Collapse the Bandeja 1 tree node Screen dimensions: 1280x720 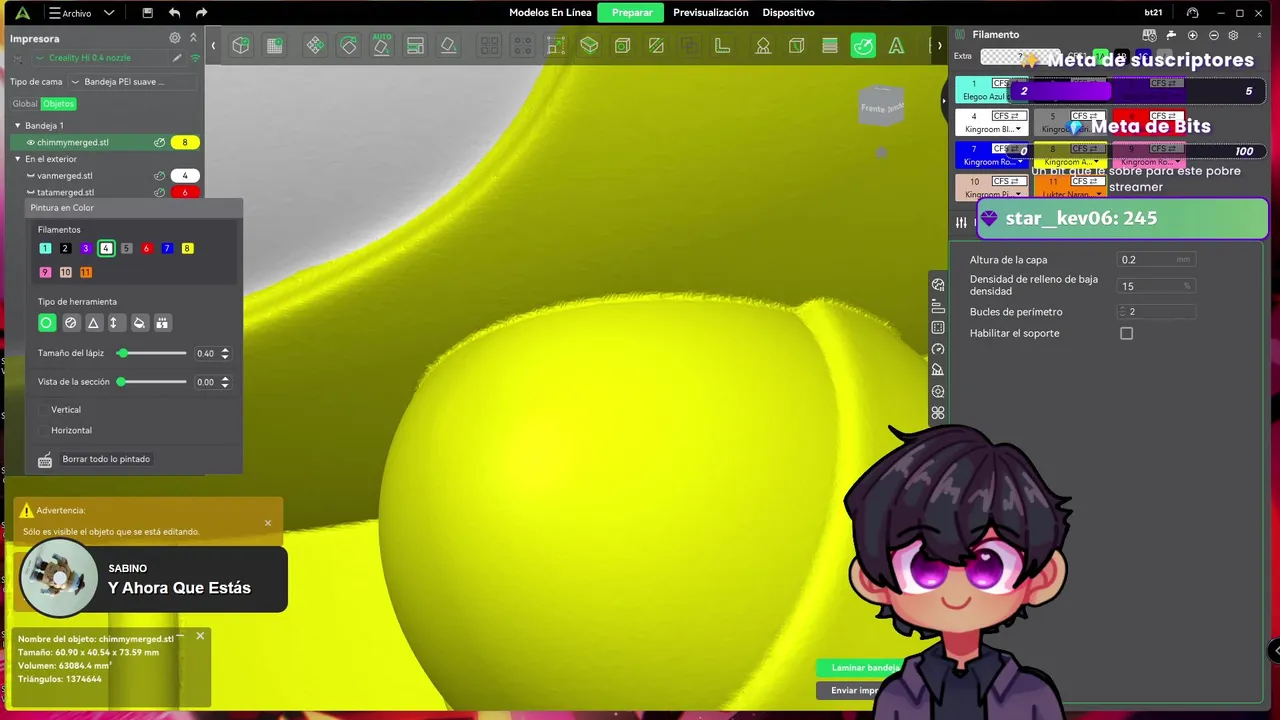click(x=17, y=126)
